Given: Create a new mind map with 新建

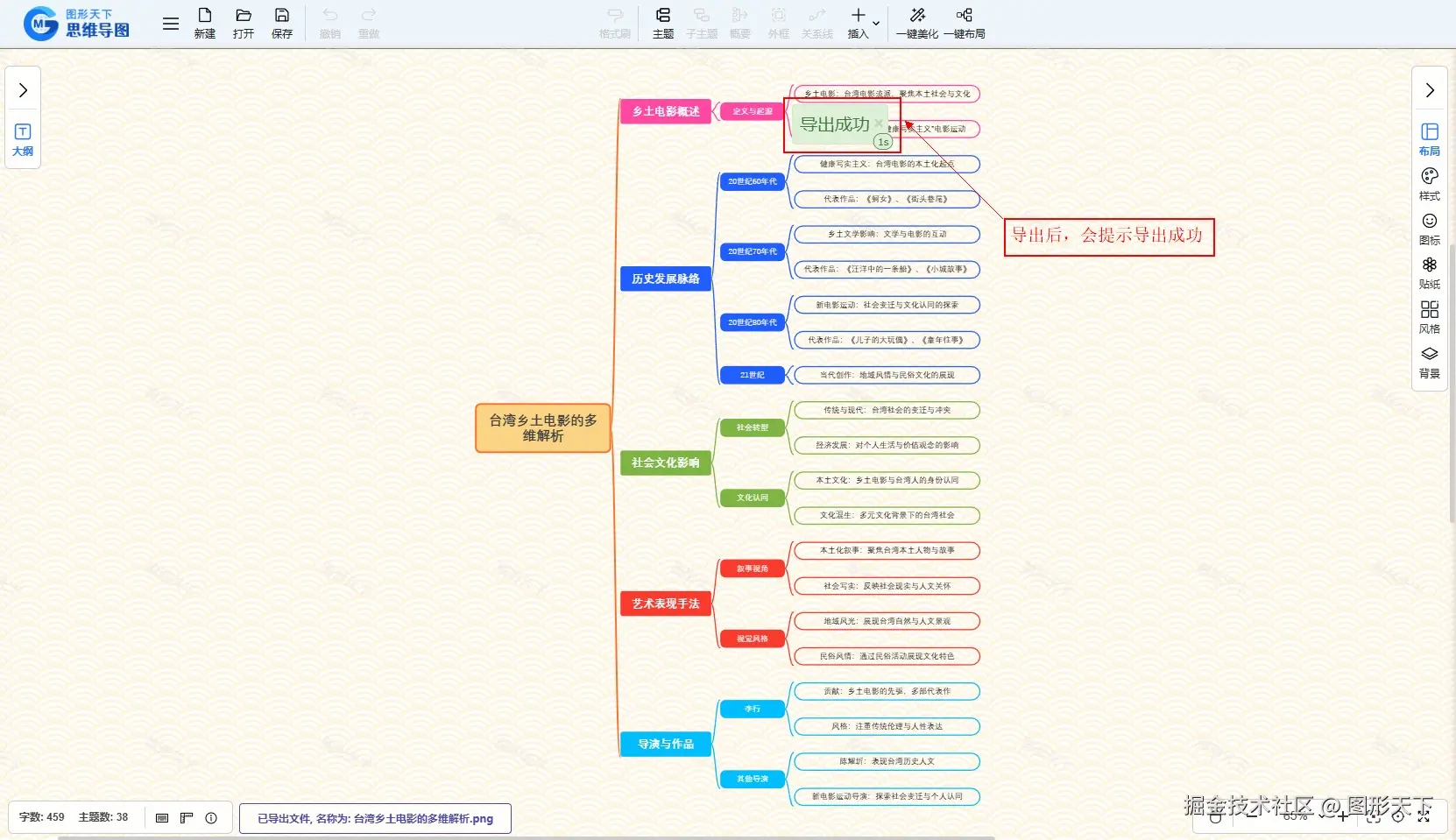Looking at the screenshot, I should [x=205, y=24].
